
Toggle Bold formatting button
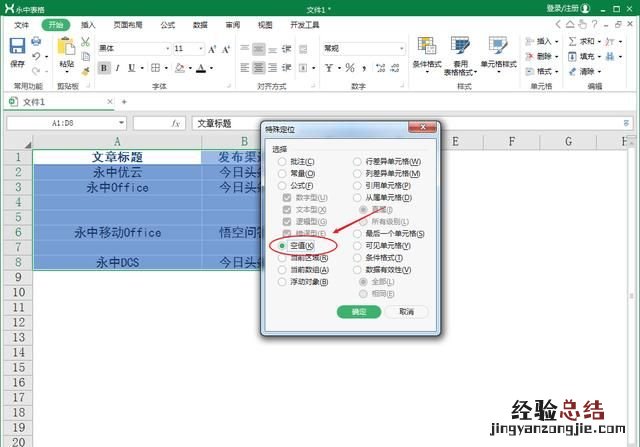(x=104, y=68)
